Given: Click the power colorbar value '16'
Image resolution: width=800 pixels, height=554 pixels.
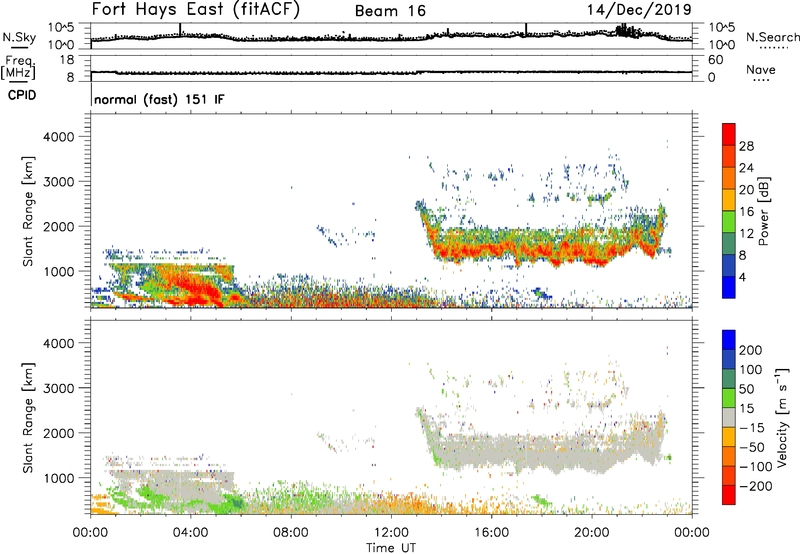Looking at the screenshot, I should coord(746,212).
